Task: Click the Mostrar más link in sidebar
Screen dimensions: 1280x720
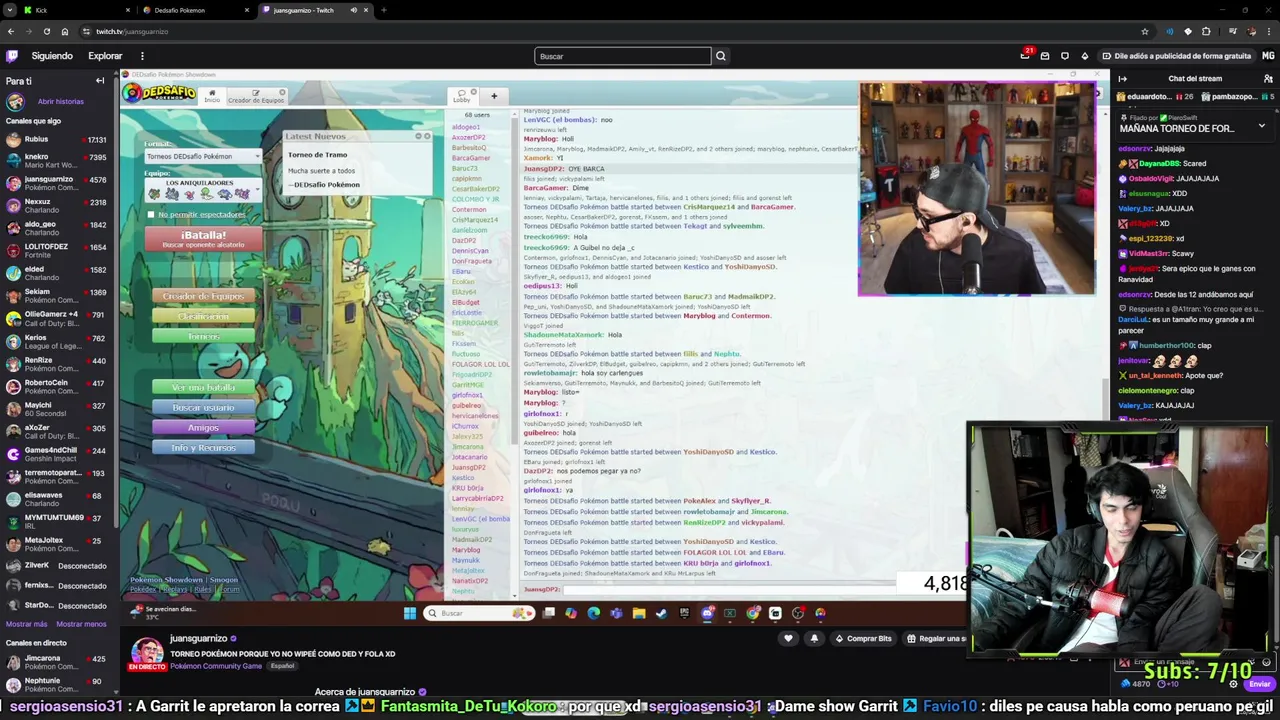Action: 26,624
